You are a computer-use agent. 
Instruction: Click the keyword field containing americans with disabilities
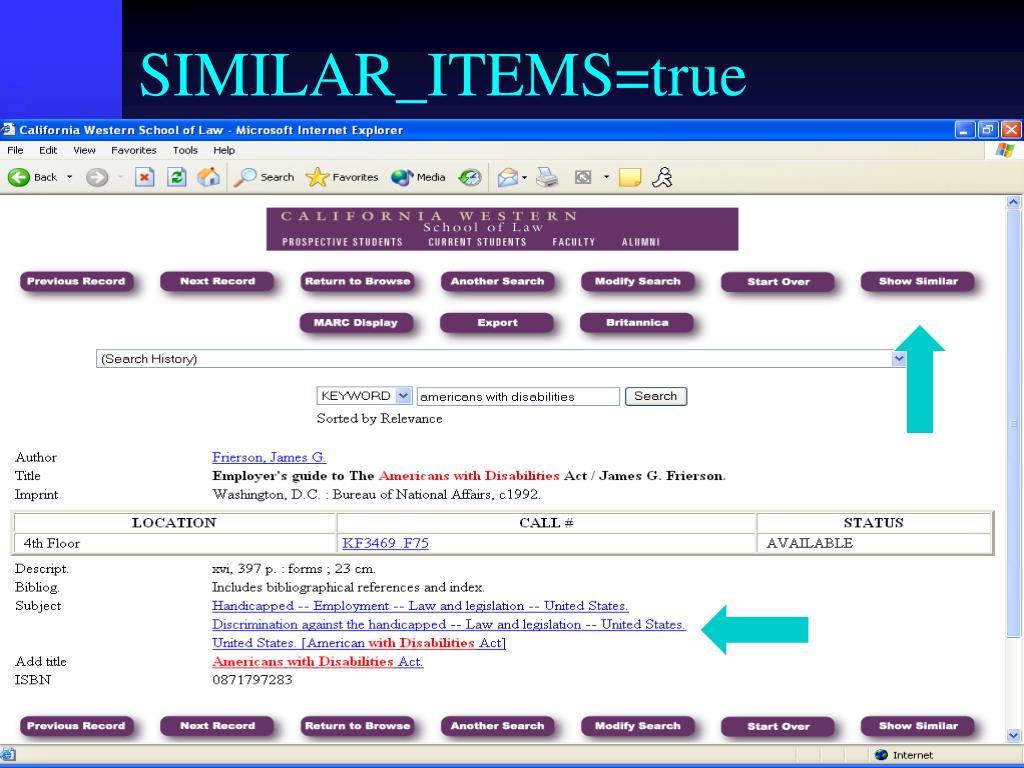(x=518, y=396)
